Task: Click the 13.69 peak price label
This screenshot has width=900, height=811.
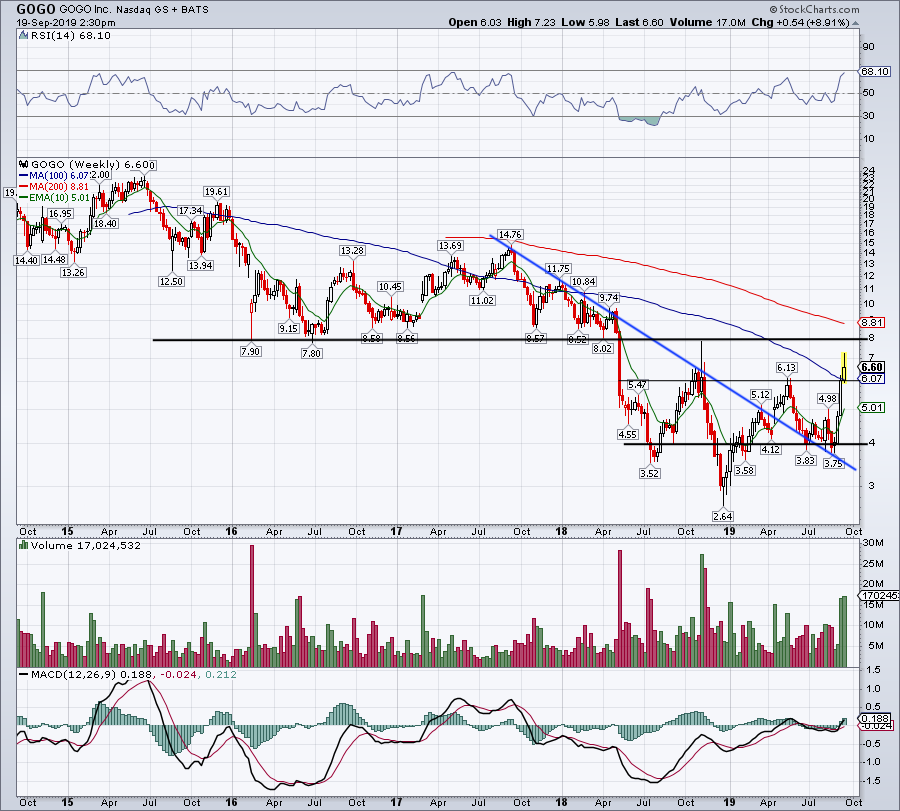Action: (450, 245)
